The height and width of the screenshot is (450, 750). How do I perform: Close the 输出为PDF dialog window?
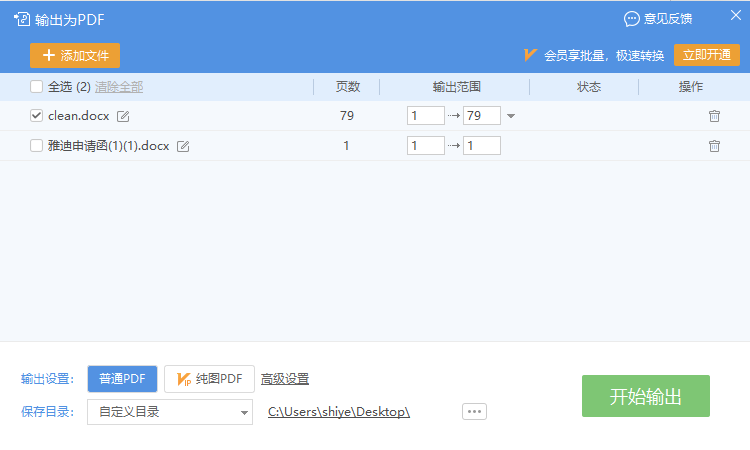(x=735, y=17)
